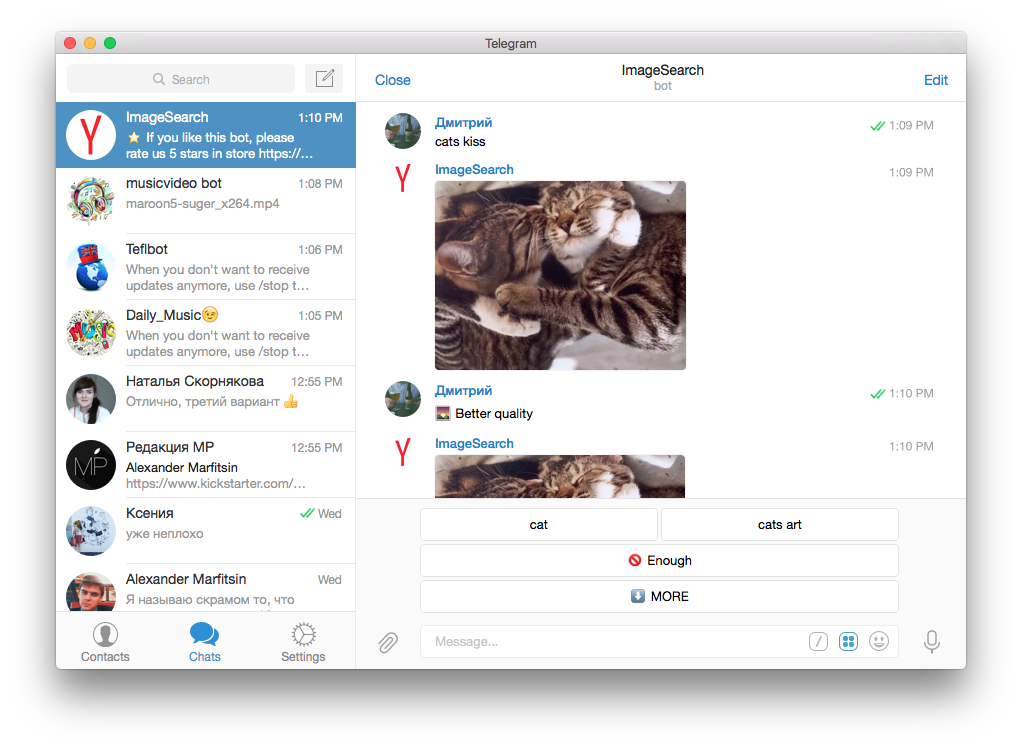Image resolution: width=1022 pixels, height=749 pixels.
Task: Click sender name Дмитрий above 'Better quality'
Action: click(x=463, y=390)
